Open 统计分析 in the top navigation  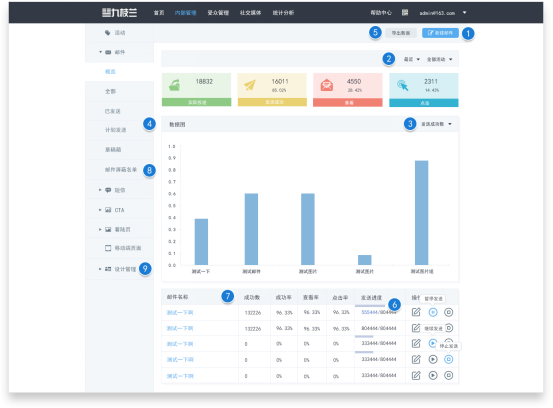click(283, 13)
